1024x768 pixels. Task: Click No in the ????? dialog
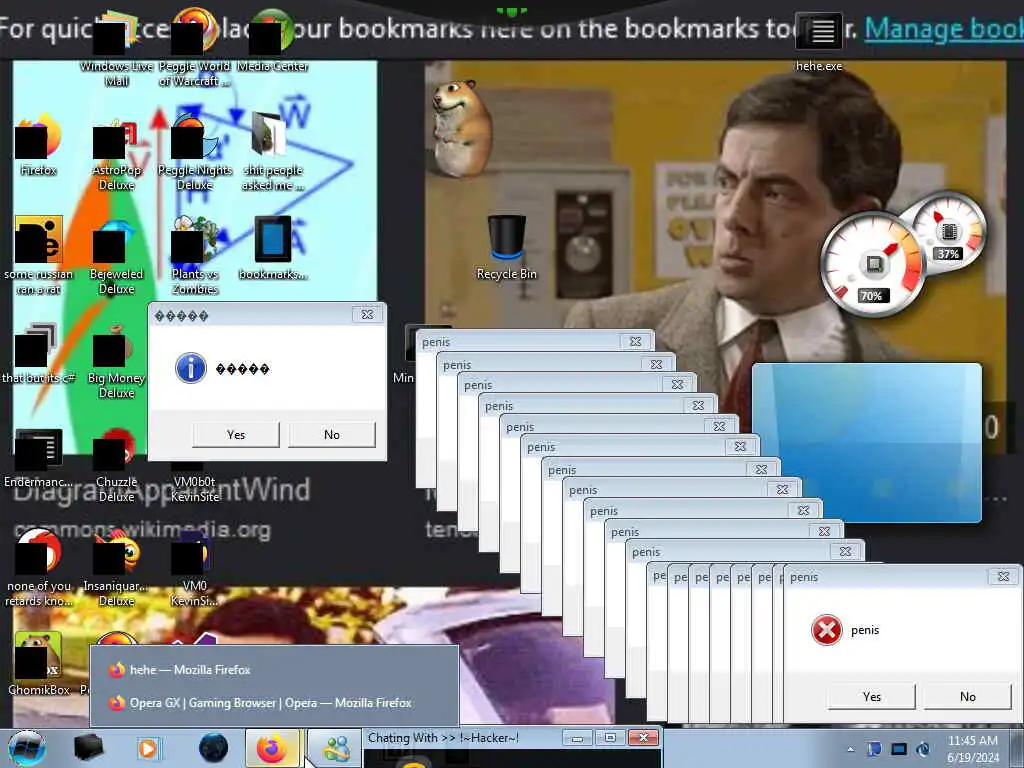332,434
